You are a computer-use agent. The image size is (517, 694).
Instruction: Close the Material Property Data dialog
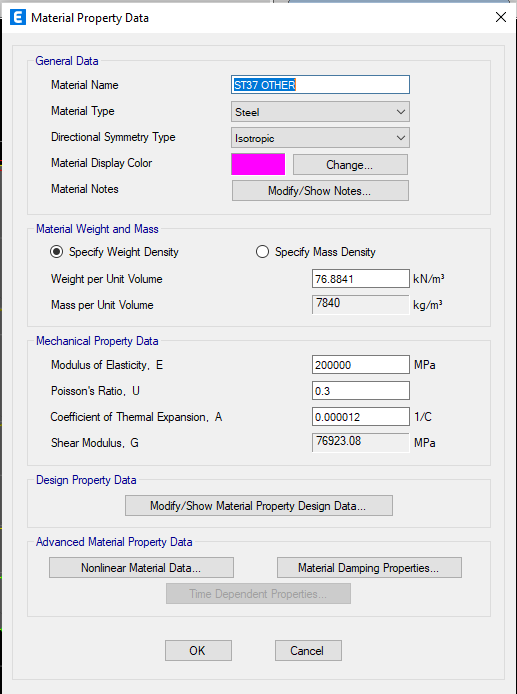[501, 17]
